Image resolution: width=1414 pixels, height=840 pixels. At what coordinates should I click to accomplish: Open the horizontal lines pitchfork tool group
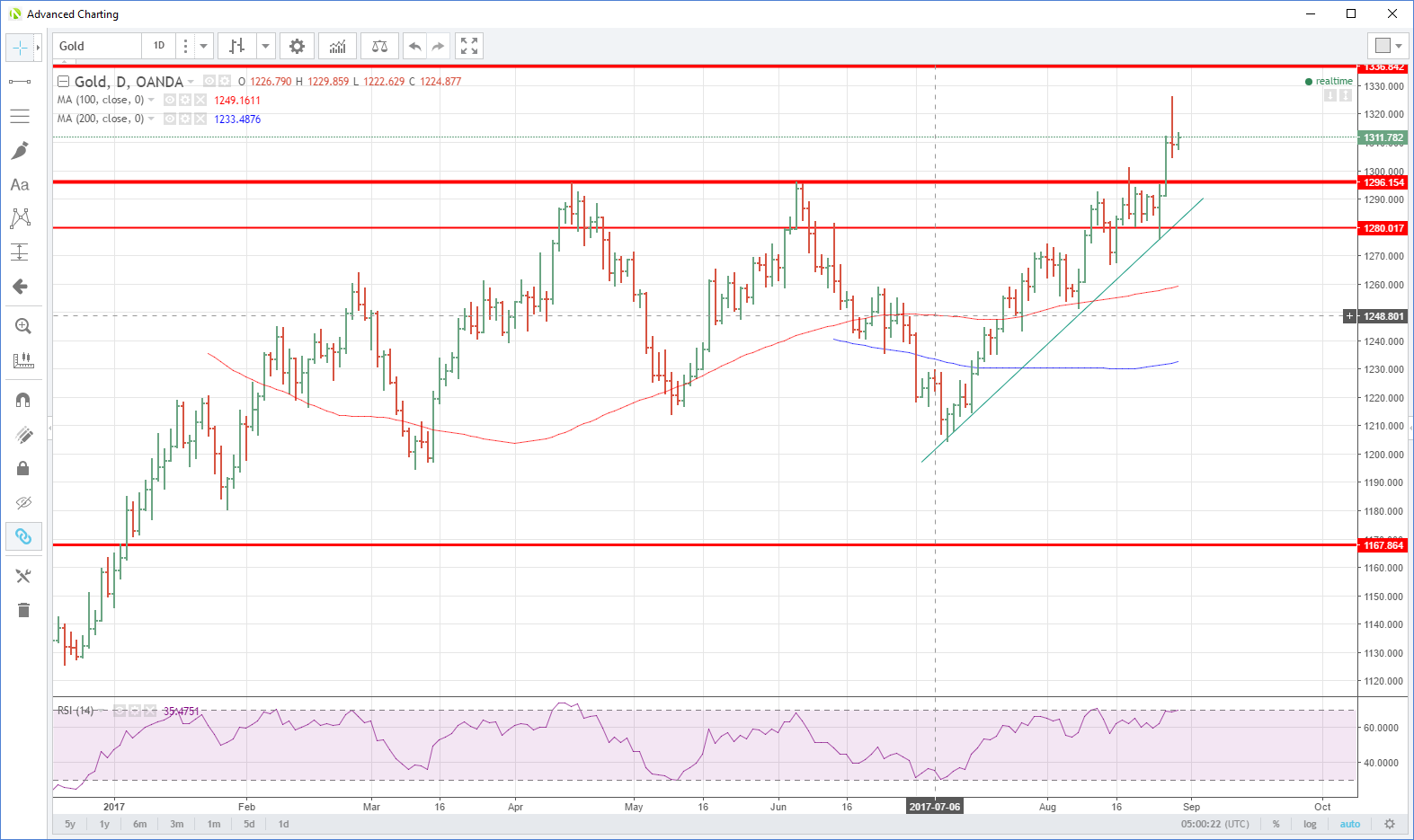coord(20,116)
